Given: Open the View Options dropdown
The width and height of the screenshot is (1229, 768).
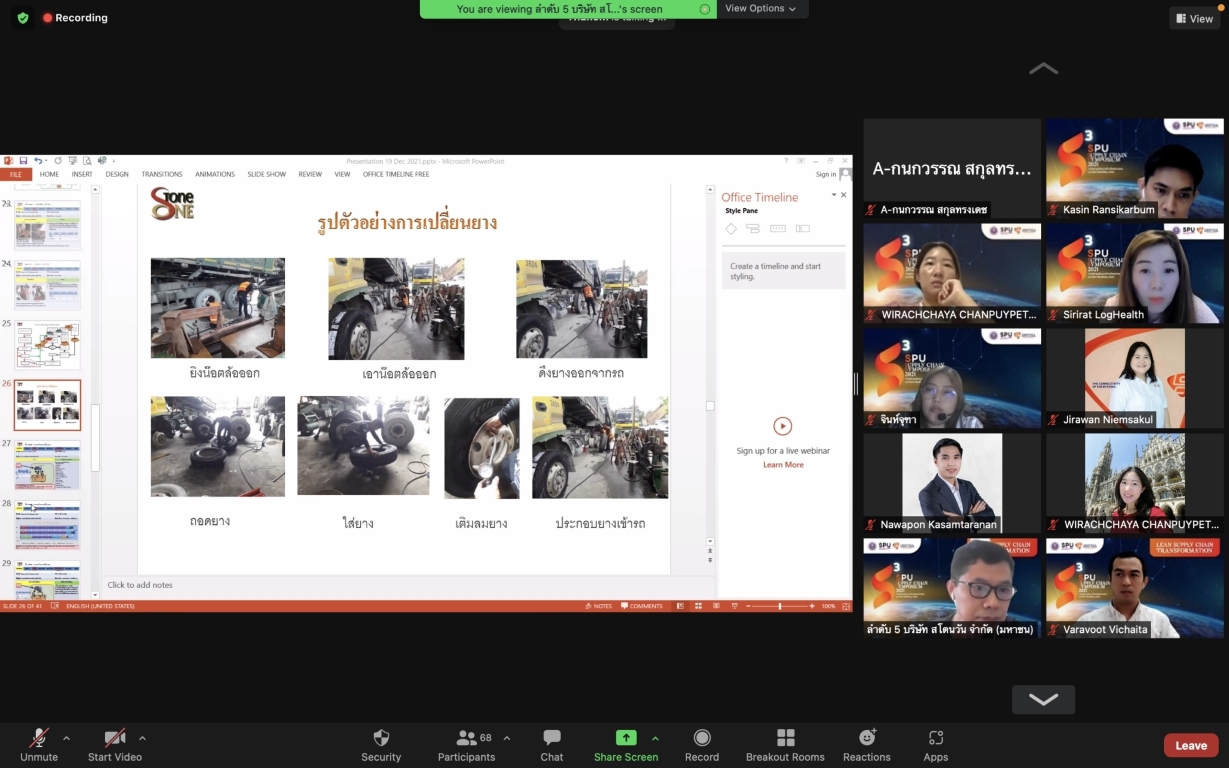Looking at the screenshot, I should pos(761,8).
